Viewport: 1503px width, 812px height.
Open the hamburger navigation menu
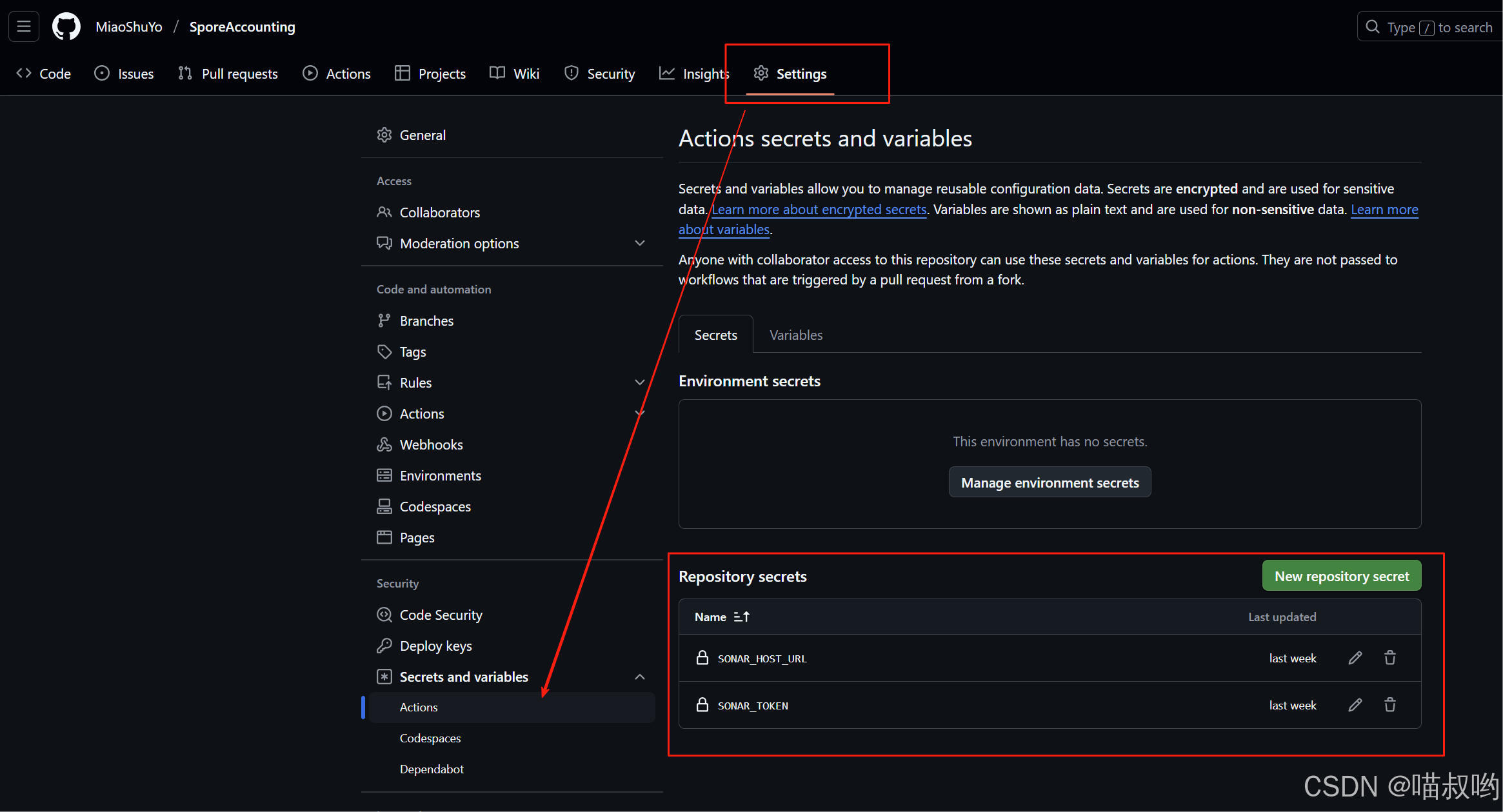click(x=24, y=27)
